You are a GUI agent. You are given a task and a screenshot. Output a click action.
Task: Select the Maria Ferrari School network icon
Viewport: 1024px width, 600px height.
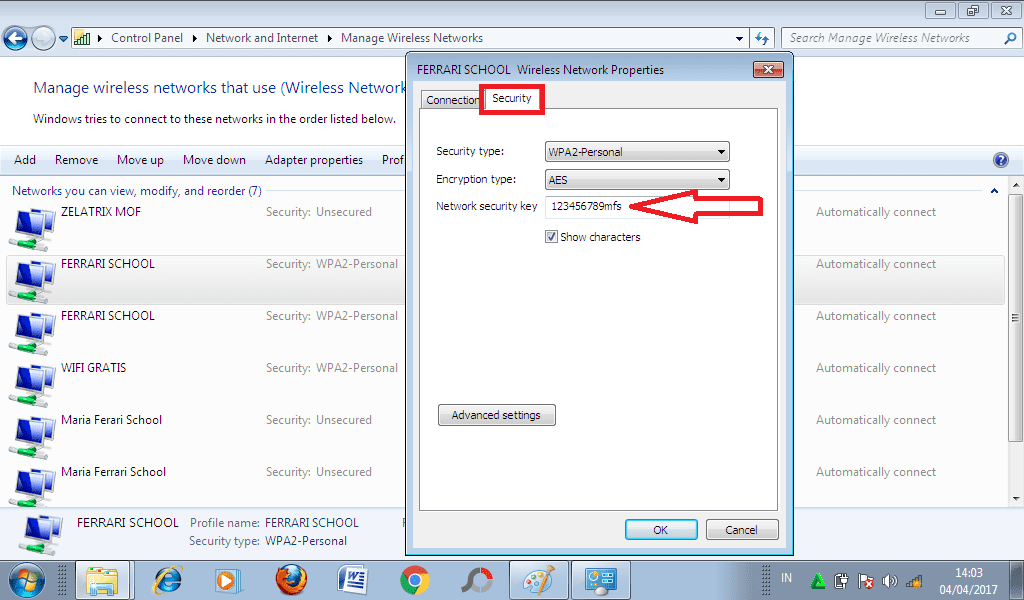coord(31,486)
